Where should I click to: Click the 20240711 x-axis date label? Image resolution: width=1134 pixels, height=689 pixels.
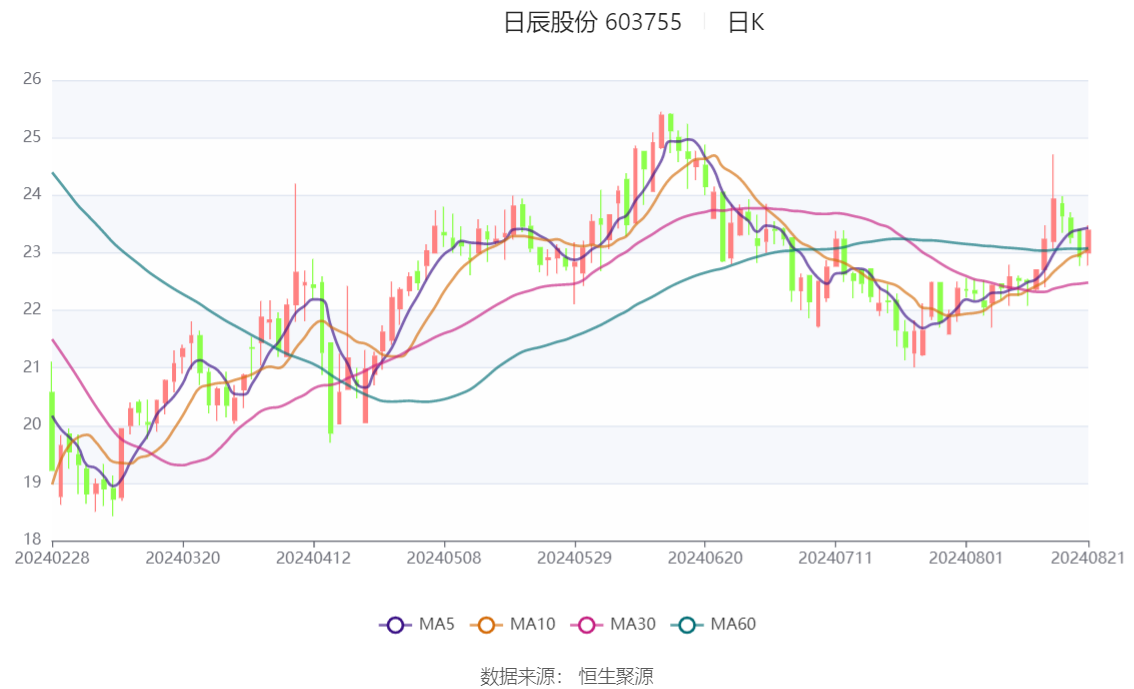pyautogui.click(x=835, y=558)
